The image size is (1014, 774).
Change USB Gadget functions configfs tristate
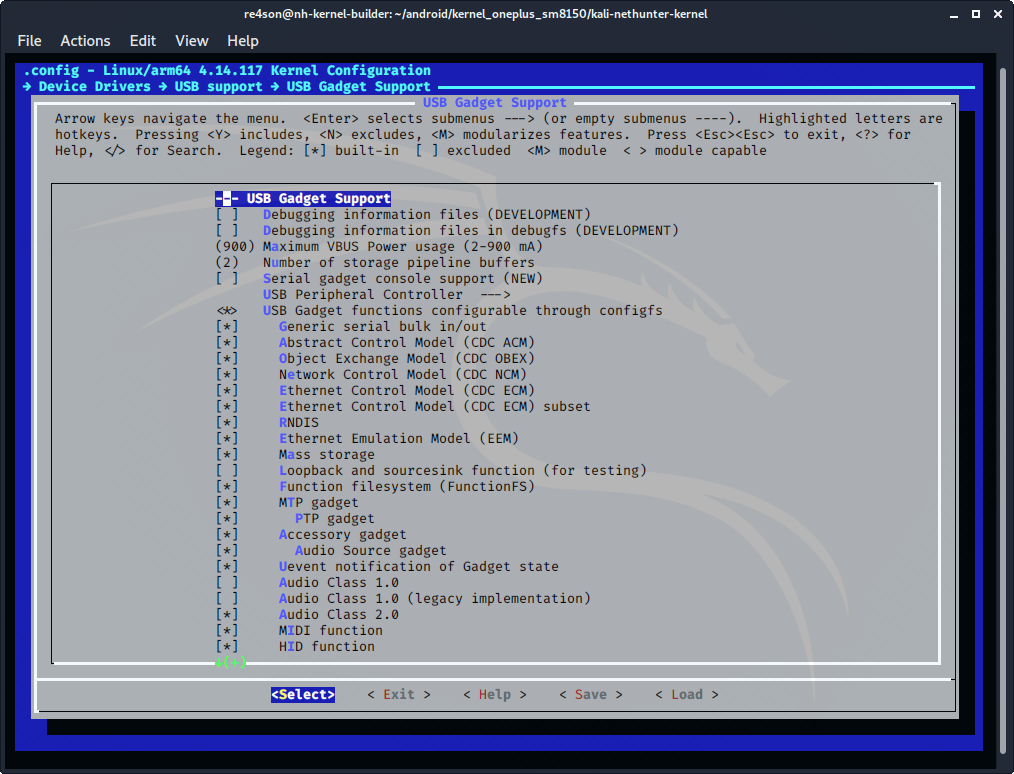coord(227,311)
